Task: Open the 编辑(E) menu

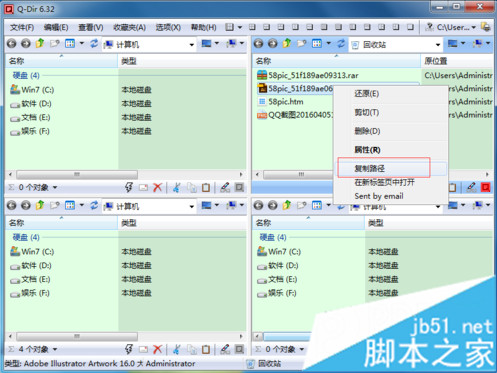Action: (x=56, y=27)
